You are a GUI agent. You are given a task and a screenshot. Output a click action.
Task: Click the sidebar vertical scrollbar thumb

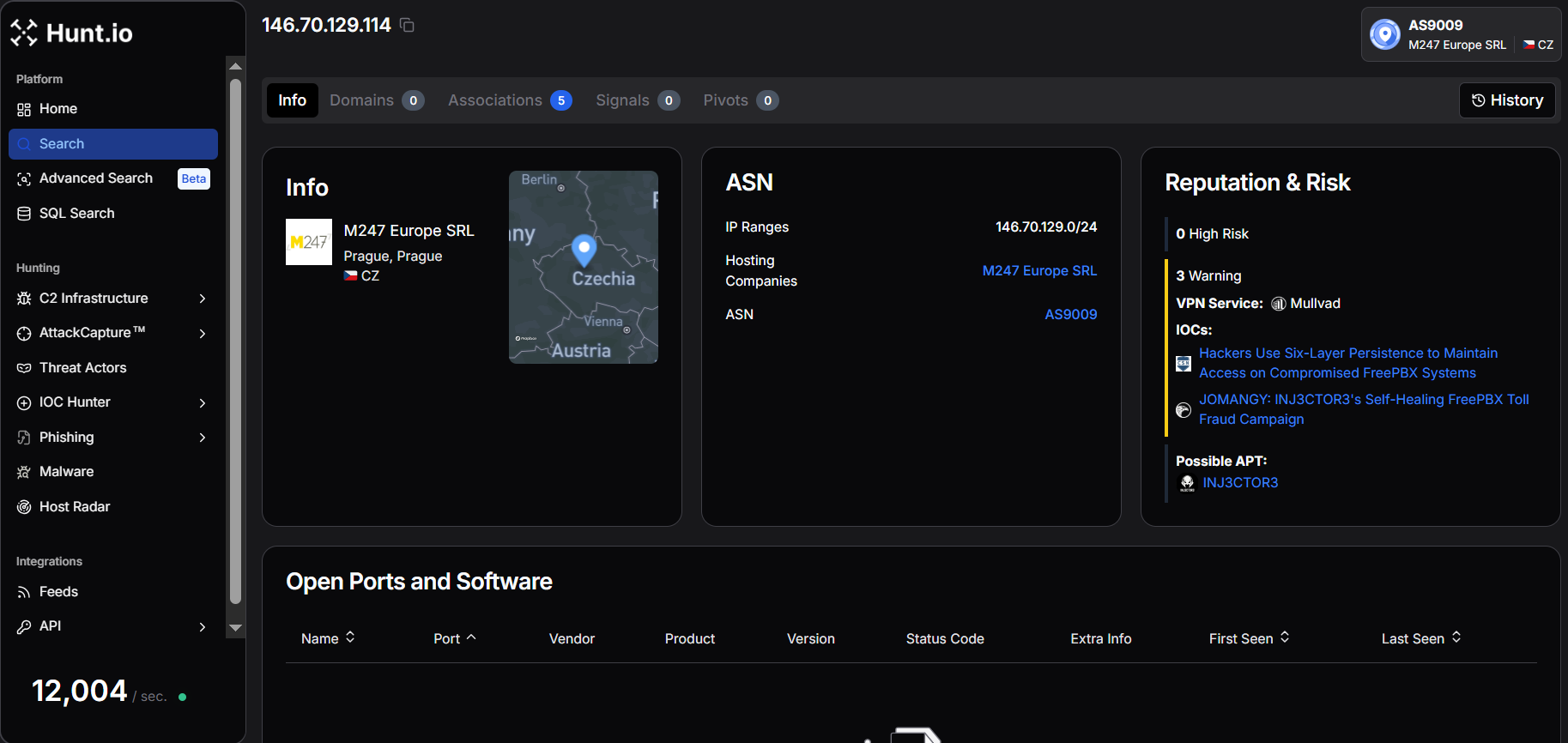[235, 341]
